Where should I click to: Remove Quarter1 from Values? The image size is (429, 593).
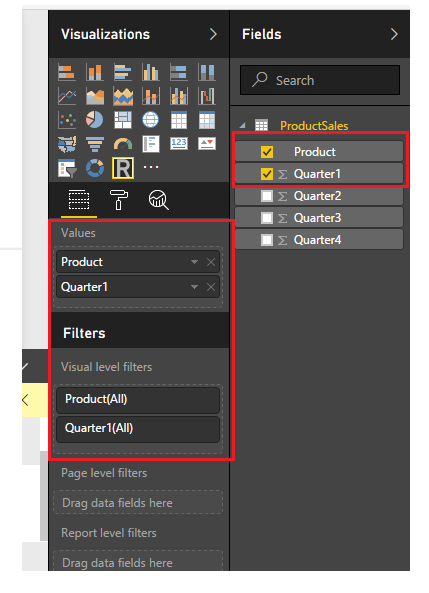[x=211, y=287]
